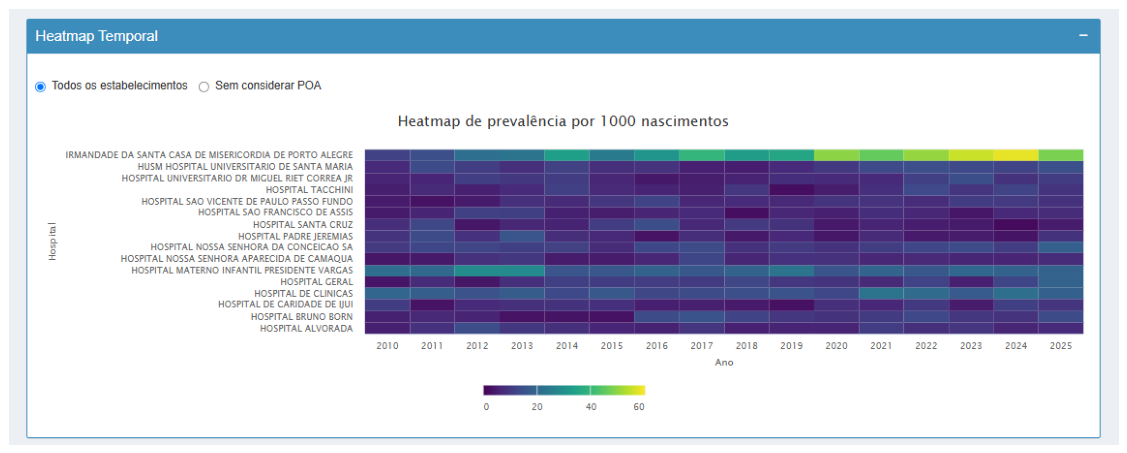Click the Heatmap Temporal panel title

pyautogui.click(x=96, y=36)
